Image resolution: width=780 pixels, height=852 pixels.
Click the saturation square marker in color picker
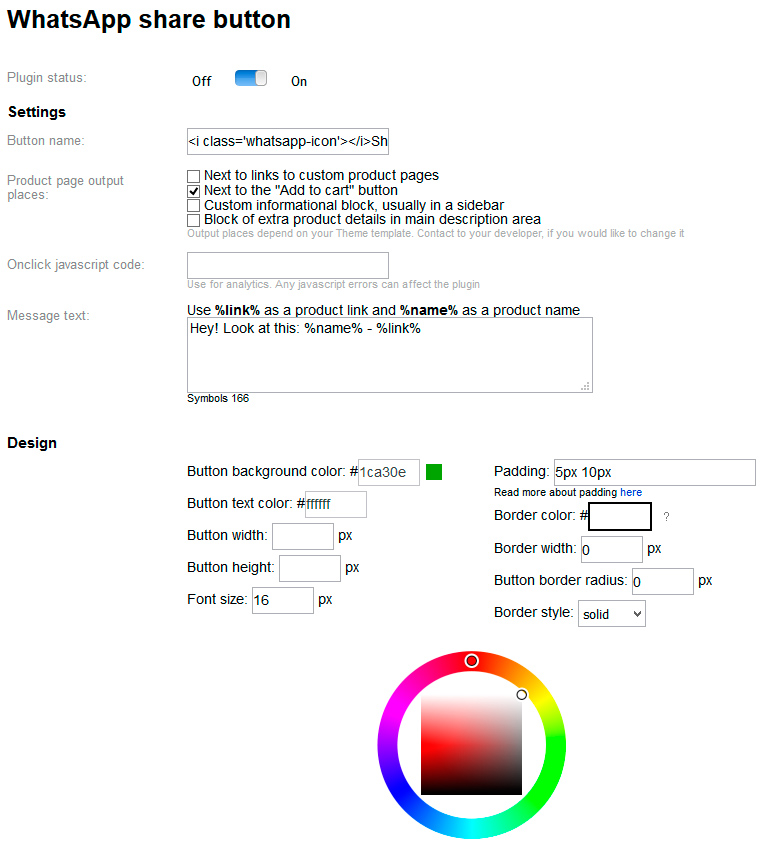click(521, 694)
